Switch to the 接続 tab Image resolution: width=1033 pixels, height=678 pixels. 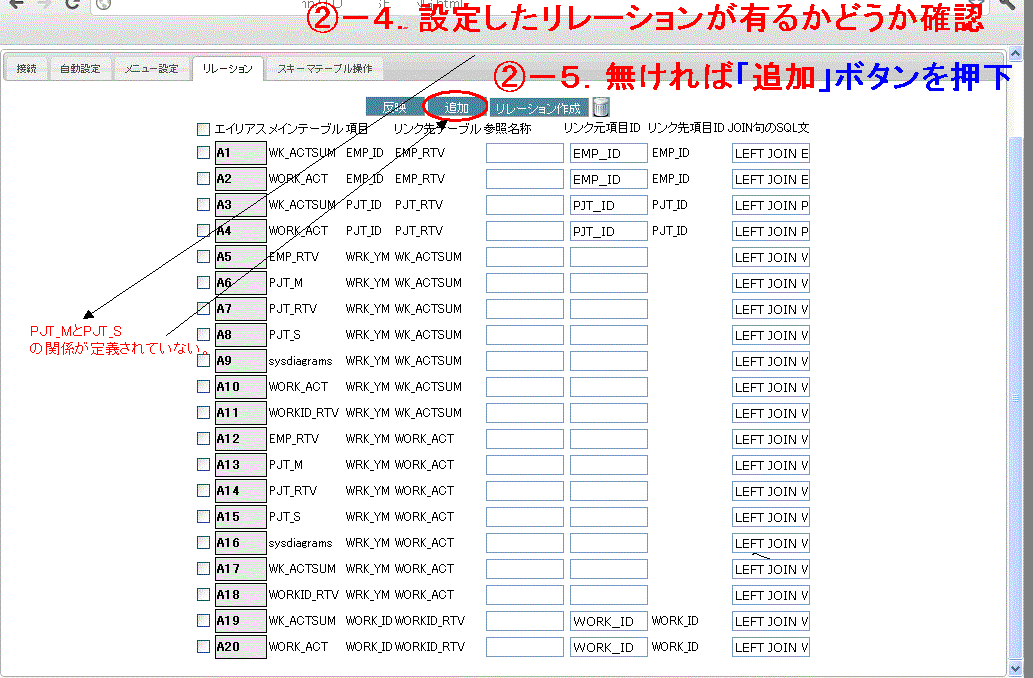pos(26,69)
